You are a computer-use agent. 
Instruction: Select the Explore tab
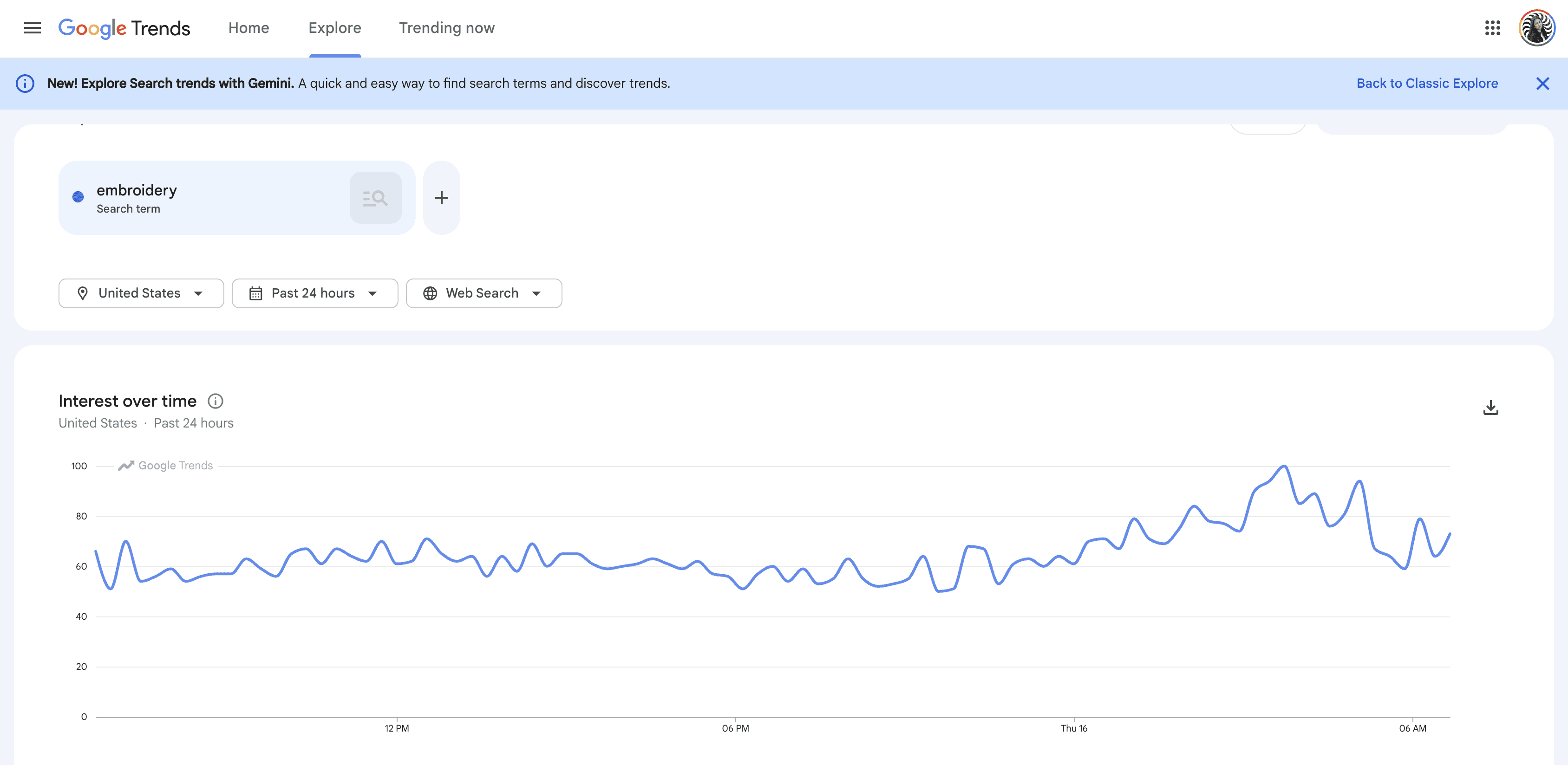334,28
